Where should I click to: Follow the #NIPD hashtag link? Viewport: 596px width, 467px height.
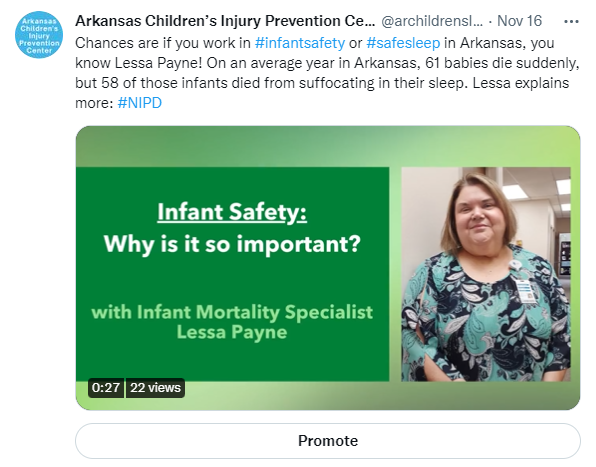pyautogui.click(x=139, y=103)
